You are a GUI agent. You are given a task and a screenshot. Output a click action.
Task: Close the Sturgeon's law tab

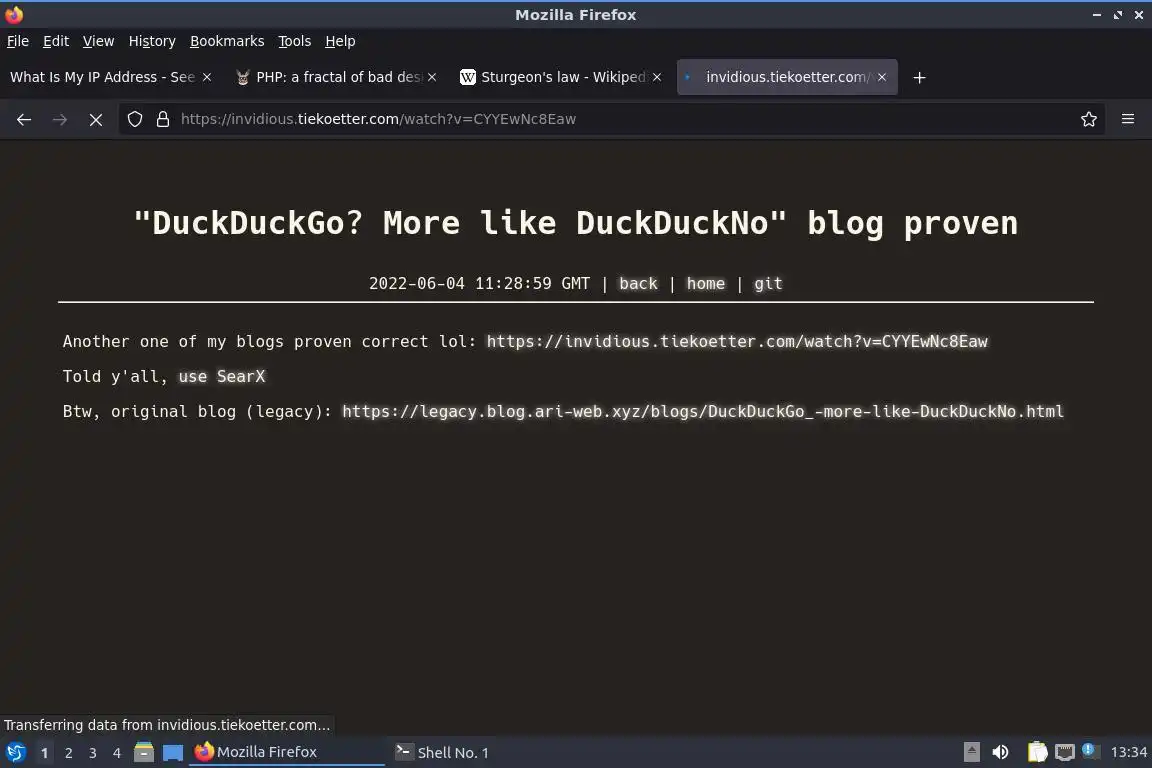657,77
